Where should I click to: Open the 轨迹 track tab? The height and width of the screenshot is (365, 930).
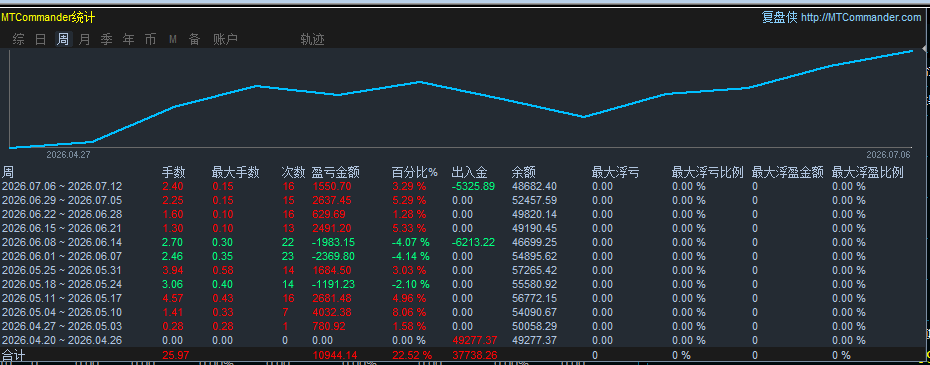(313, 40)
